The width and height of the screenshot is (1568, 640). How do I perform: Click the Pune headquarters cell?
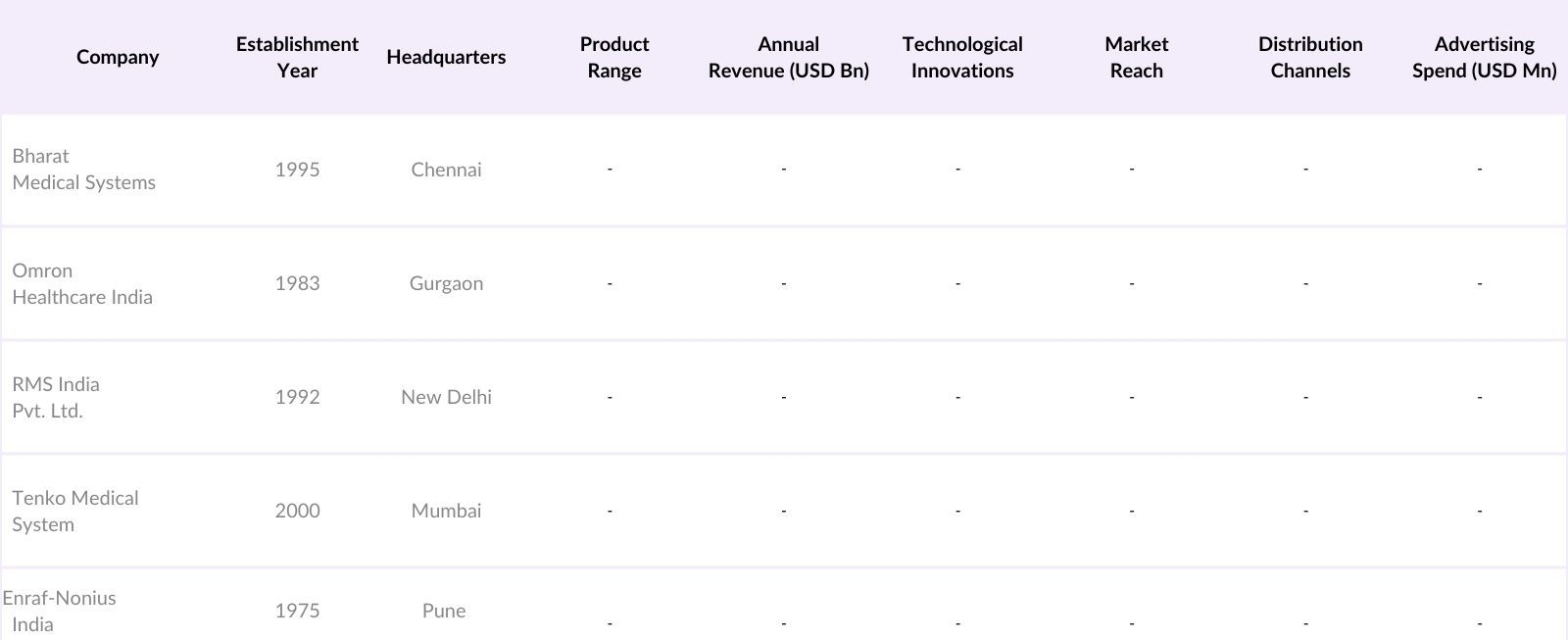tap(444, 611)
